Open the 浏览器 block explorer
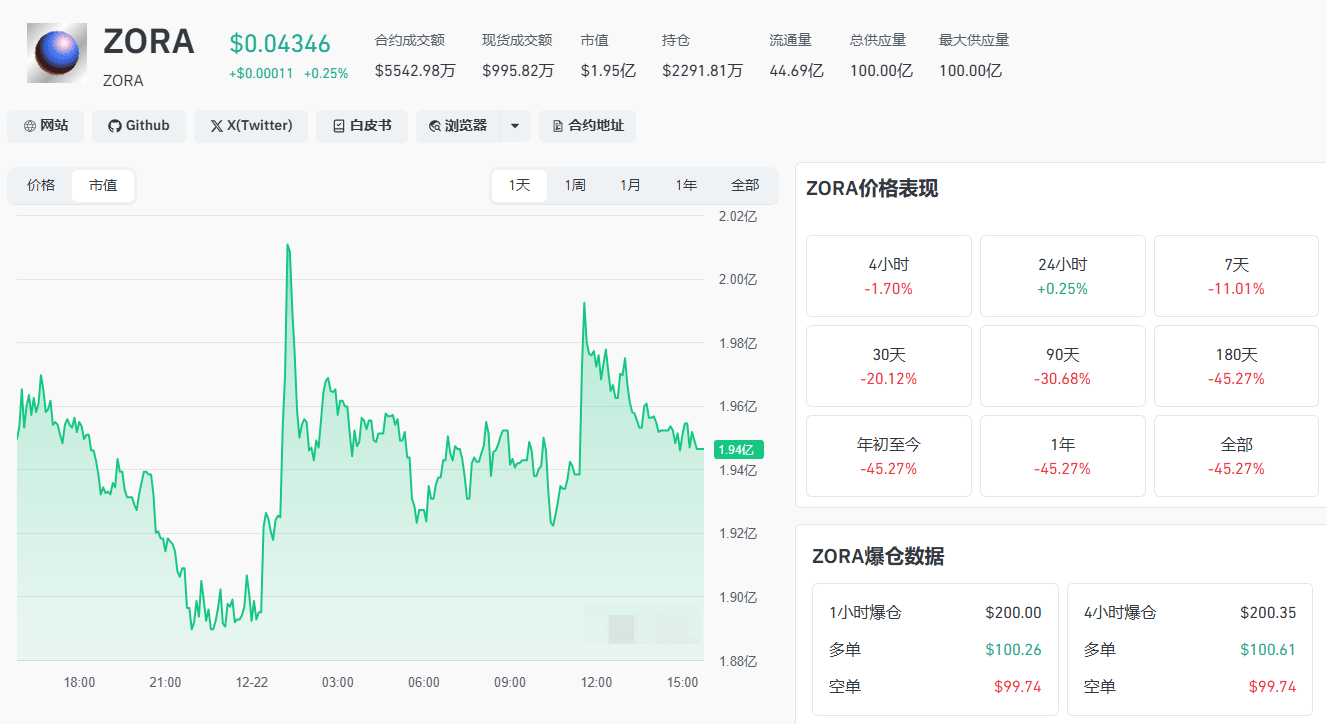The height and width of the screenshot is (724, 1326). (x=458, y=126)
